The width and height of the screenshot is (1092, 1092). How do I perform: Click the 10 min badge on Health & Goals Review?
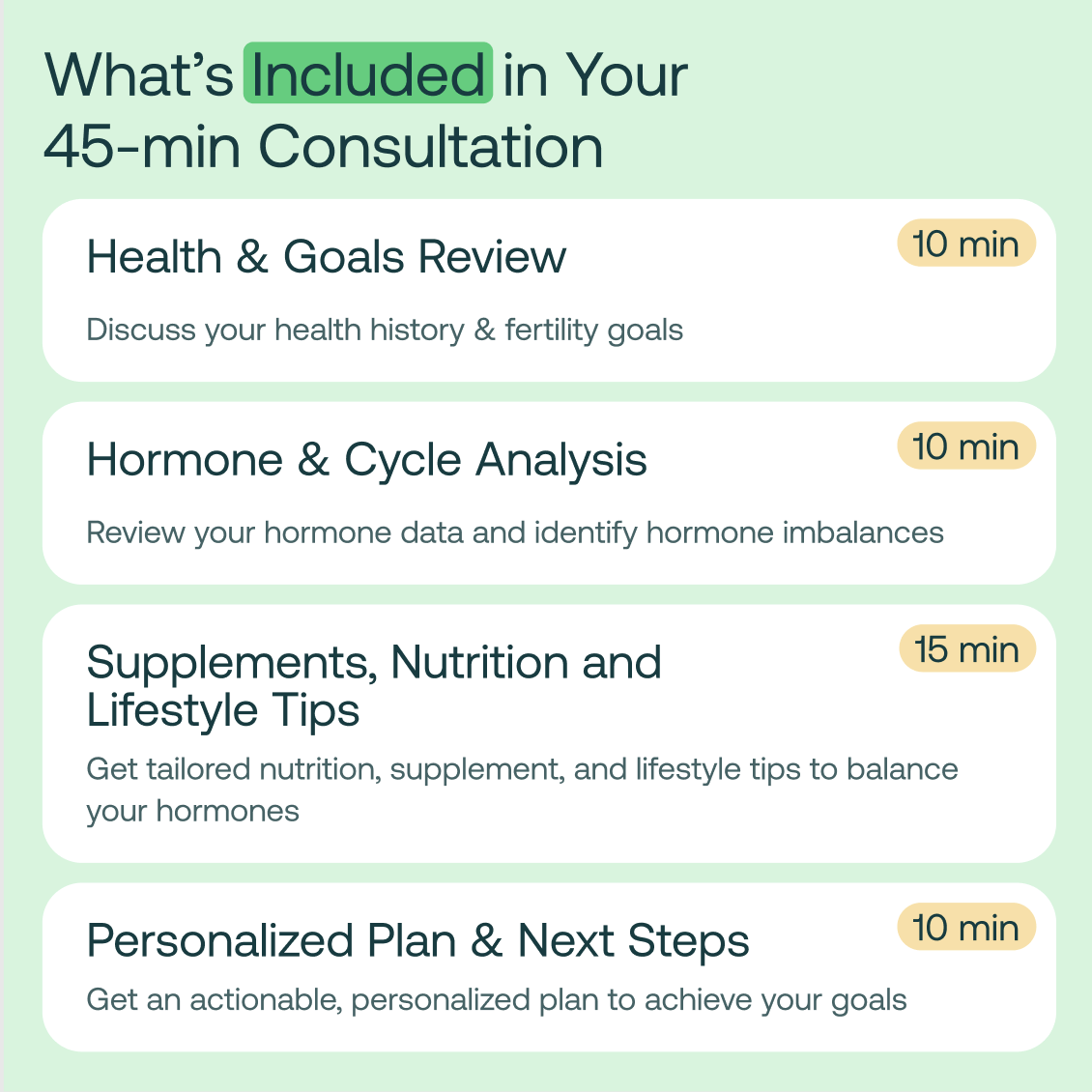965,244
